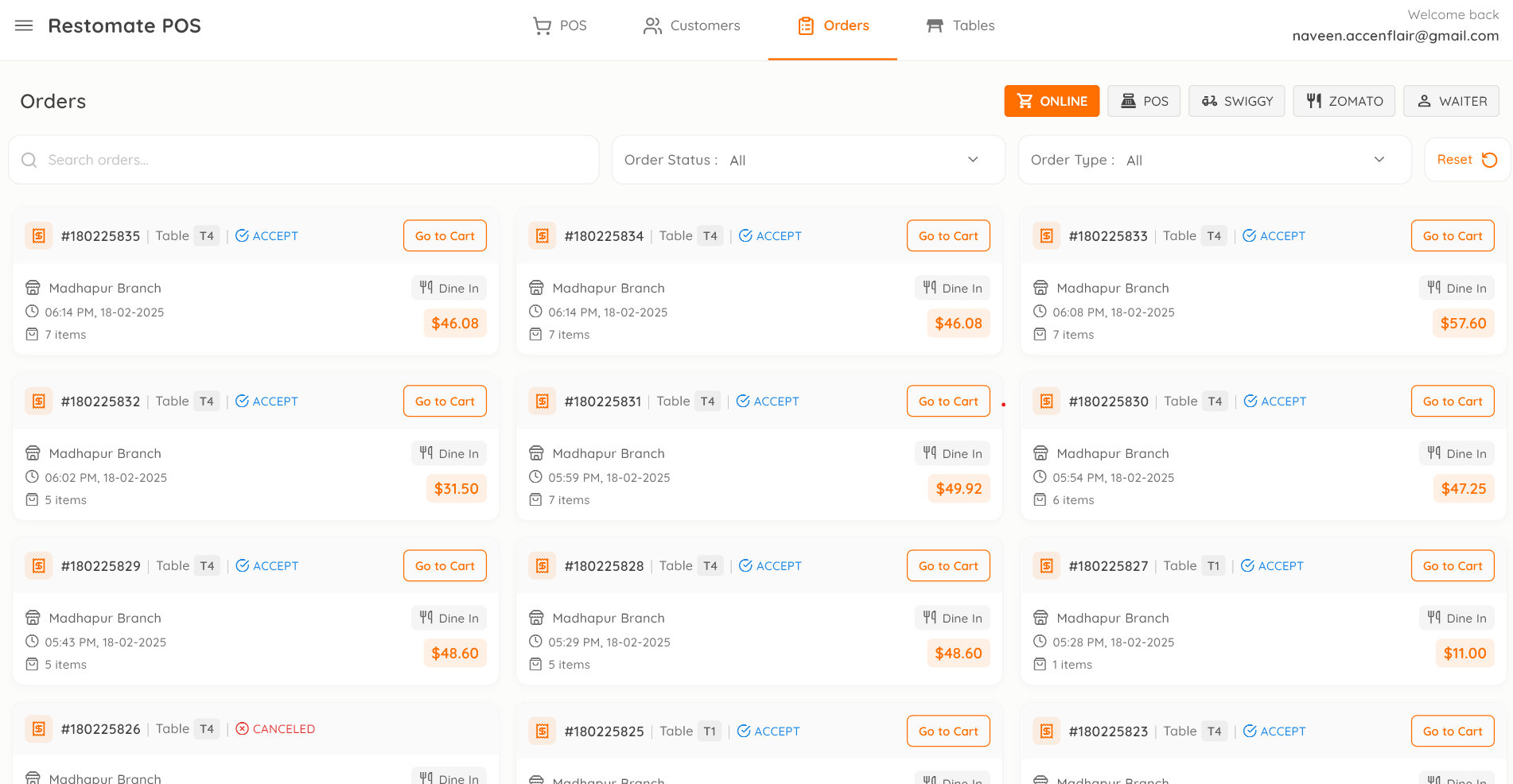
Task: Click the receipt icon of order #180225833
Action: coord(1046,235)
